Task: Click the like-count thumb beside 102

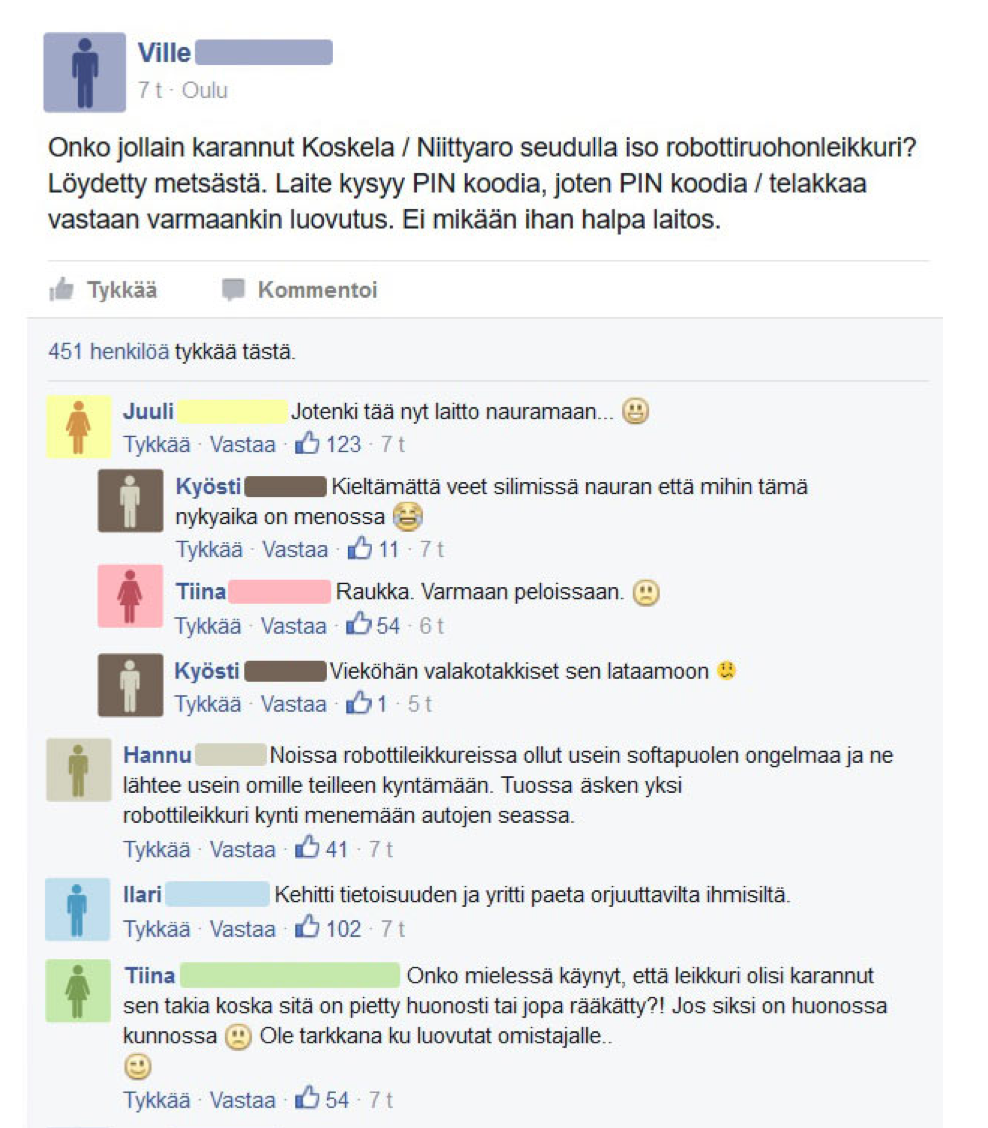Action: click(x=307, y=927)
